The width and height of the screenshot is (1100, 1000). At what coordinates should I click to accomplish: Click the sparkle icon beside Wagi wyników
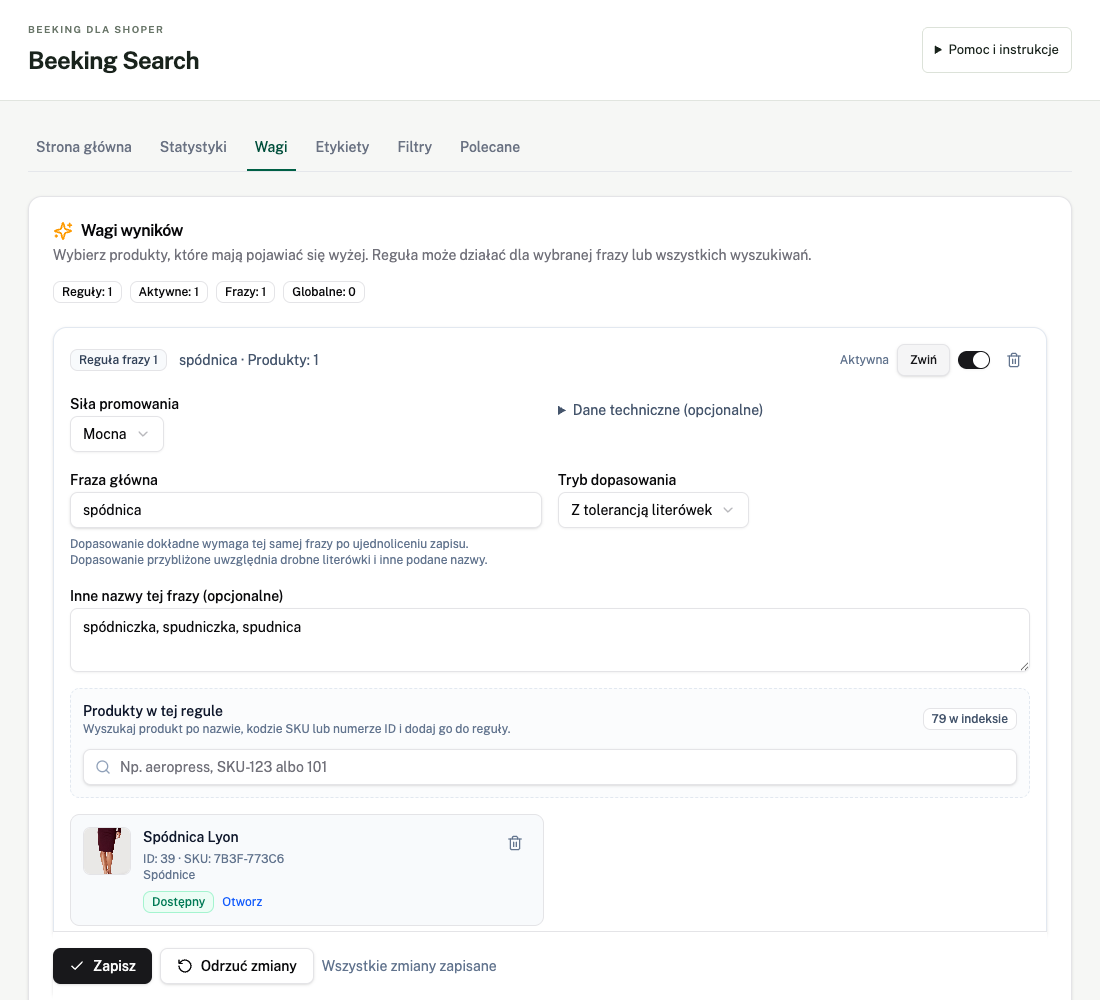pyautogui.click(x=63, y=230)
